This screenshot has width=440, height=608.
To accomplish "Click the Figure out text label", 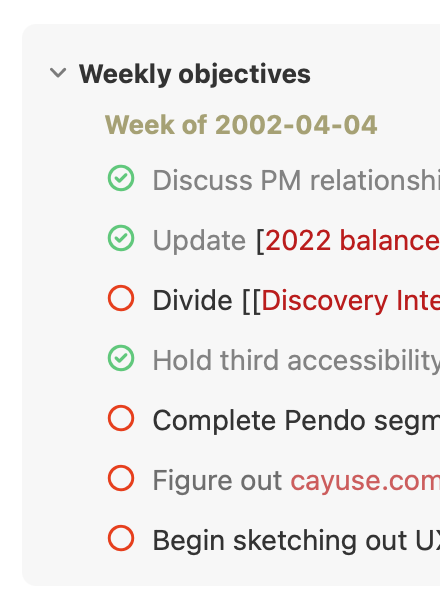I will click(217, 480).
